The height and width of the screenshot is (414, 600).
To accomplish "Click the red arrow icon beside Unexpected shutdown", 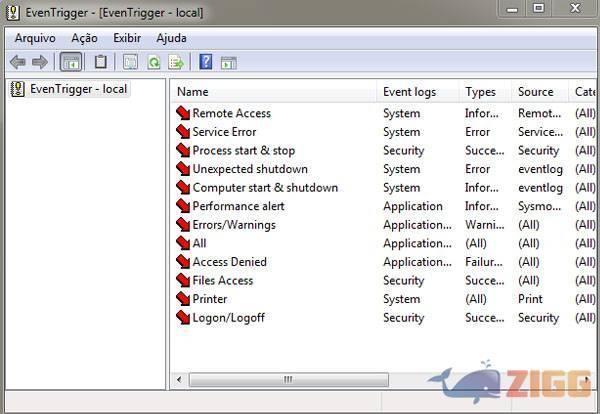I will click(183, 169).
